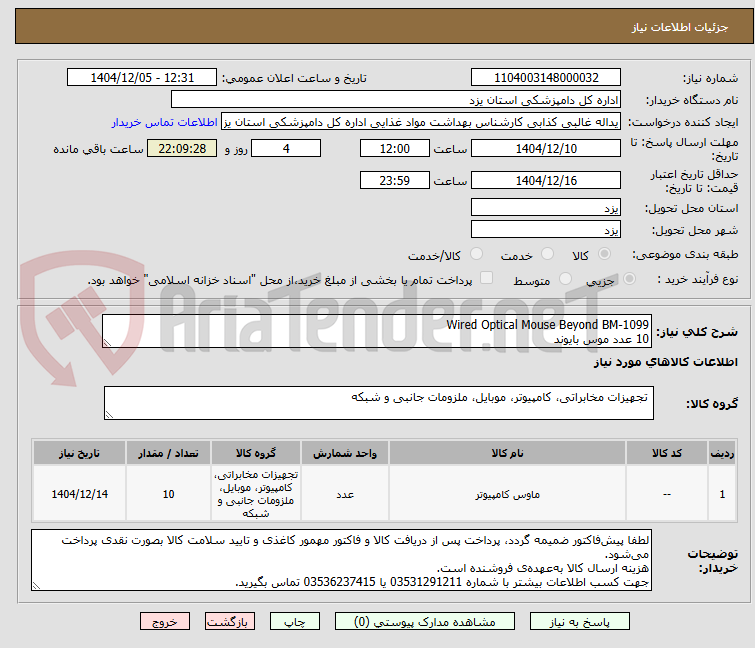Click the تاریخ نیاز column header
The image size is (755, 648).
[x=79, y=453]
